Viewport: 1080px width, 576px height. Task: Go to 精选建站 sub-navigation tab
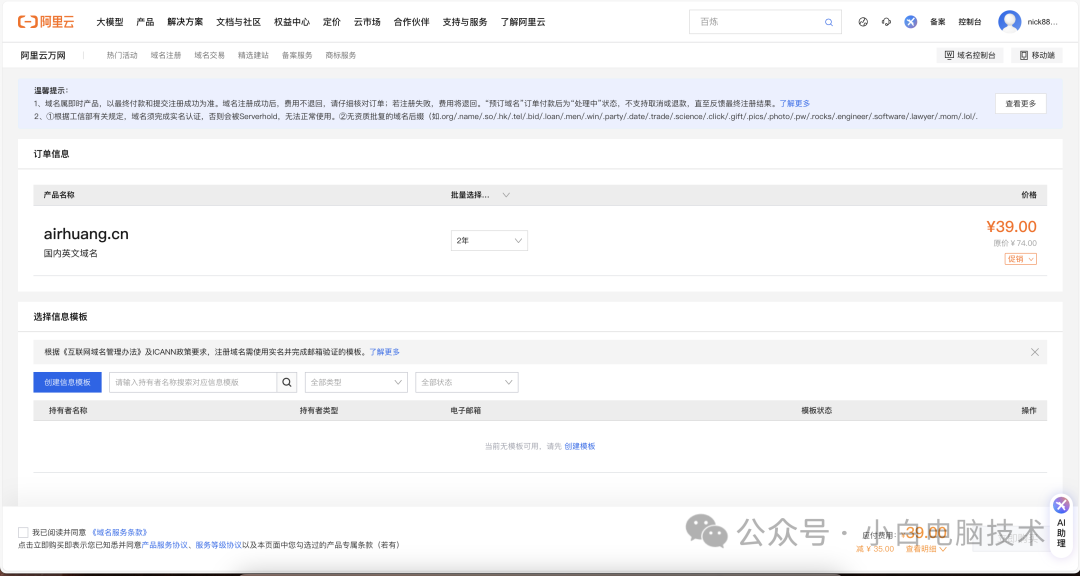click(253, 55)
